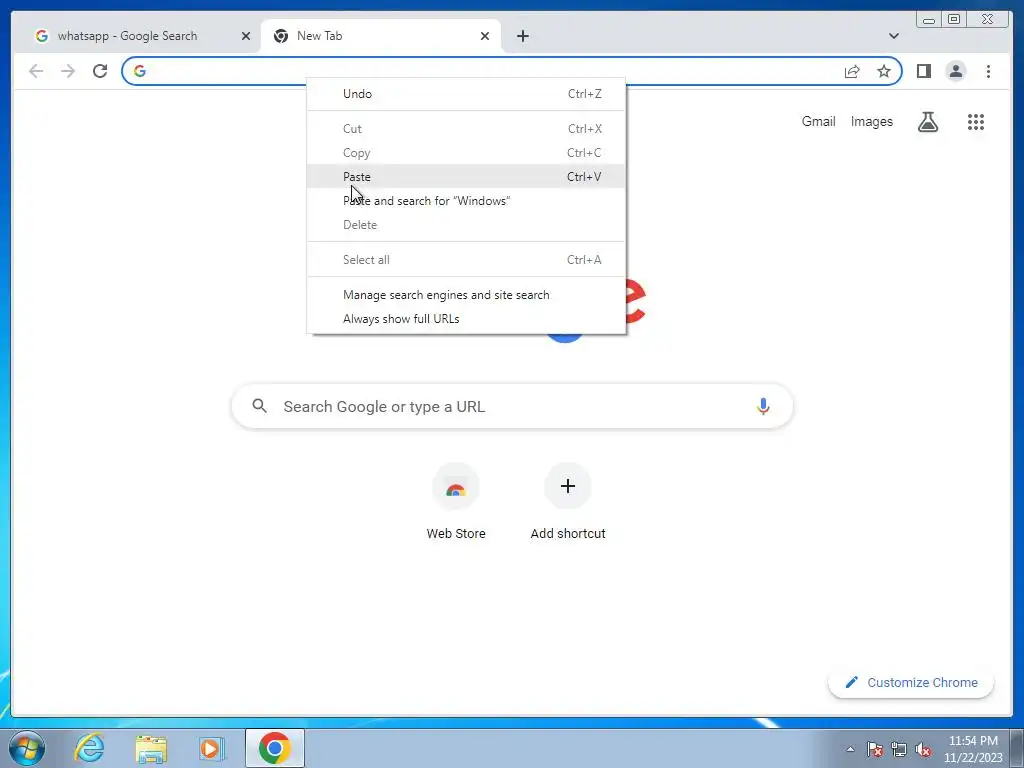Click the Chrome taskbar icon

(x=275, y=748)
